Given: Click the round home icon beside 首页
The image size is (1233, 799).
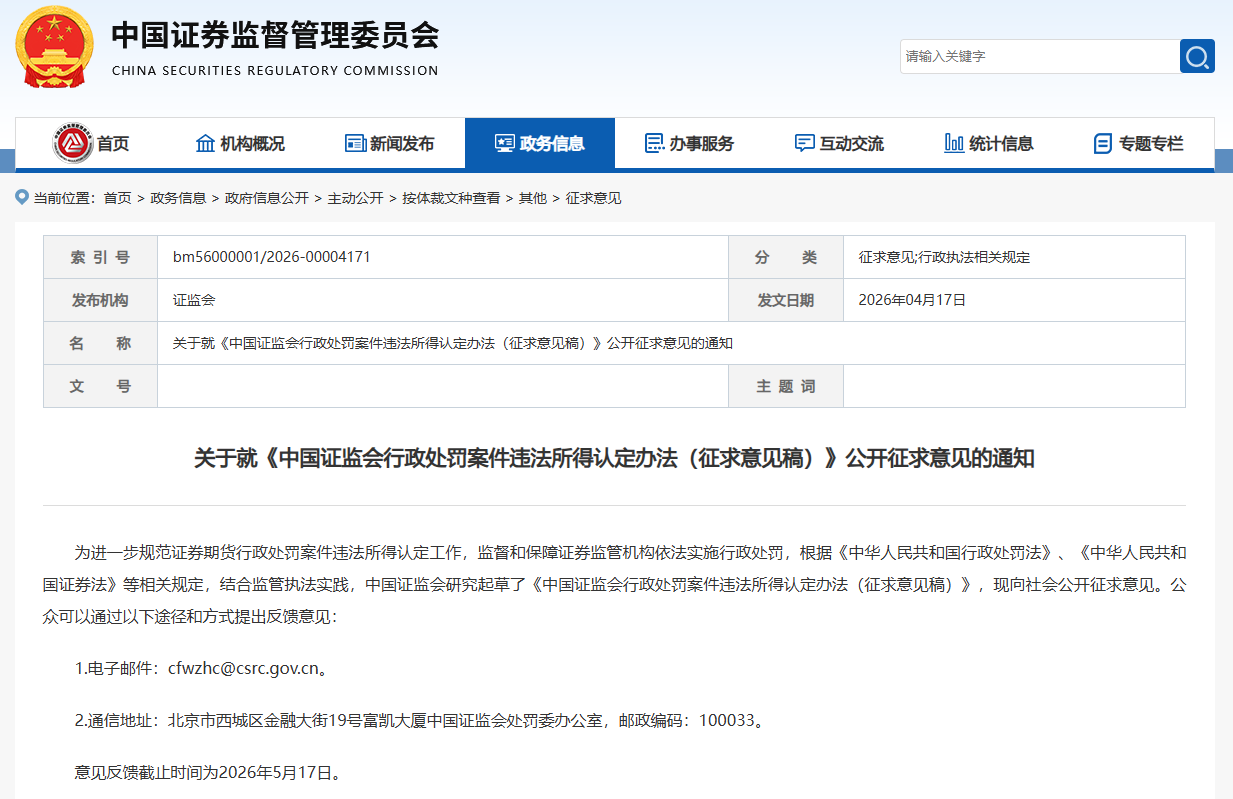Looking at the screenshot, I should pos(72,144).
